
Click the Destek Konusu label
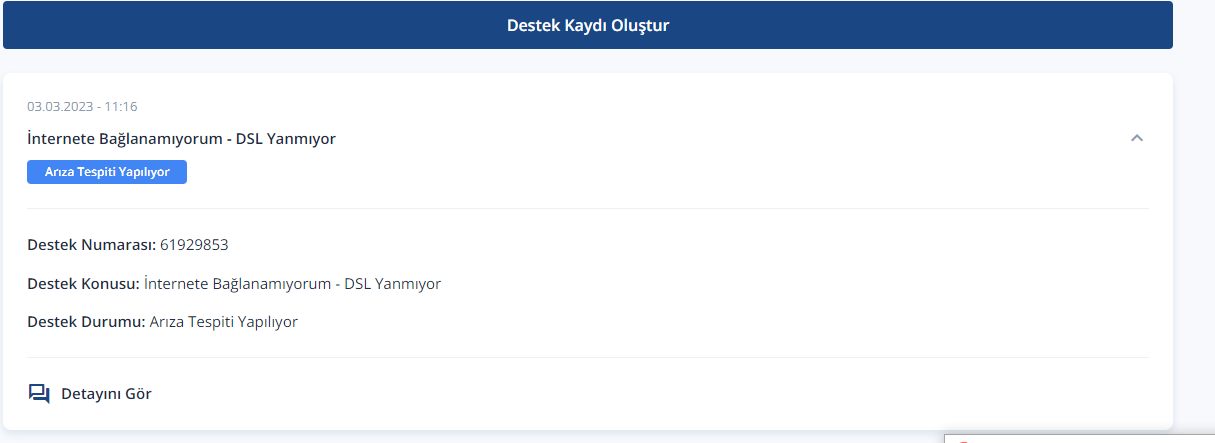[x=83, y=284]
